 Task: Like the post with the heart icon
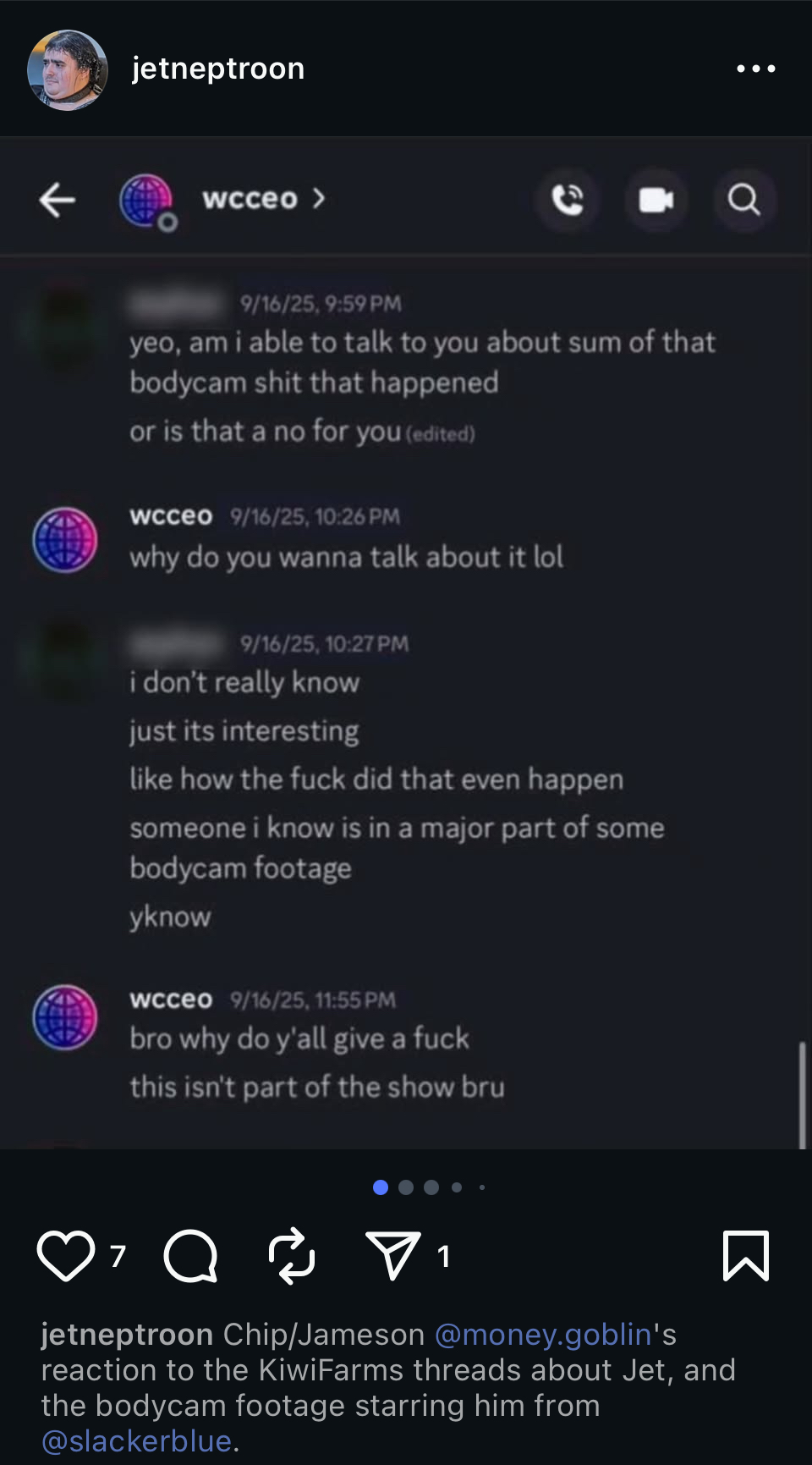[66, 1256]
